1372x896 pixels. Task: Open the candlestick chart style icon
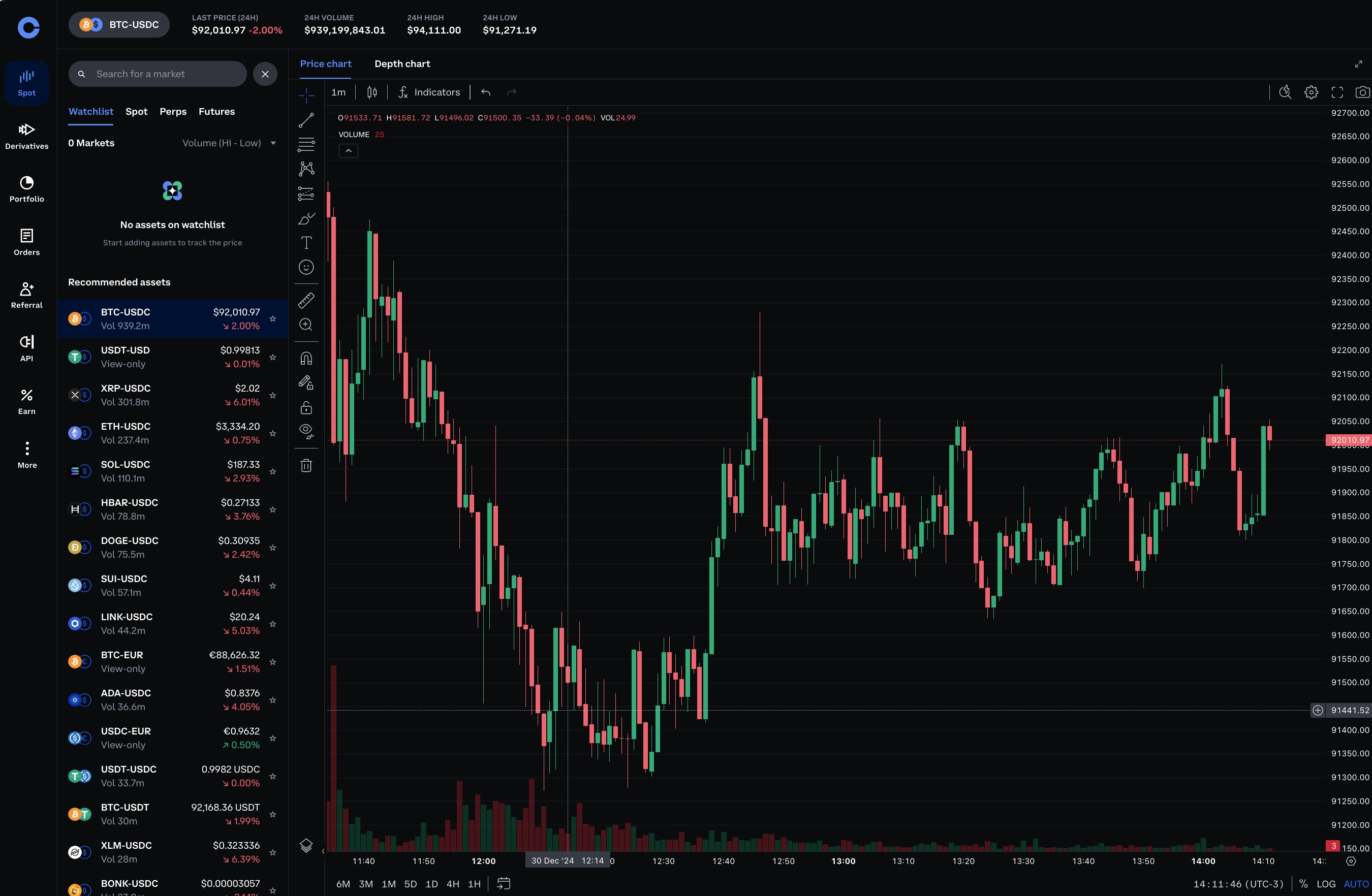(x=372, y=92)
